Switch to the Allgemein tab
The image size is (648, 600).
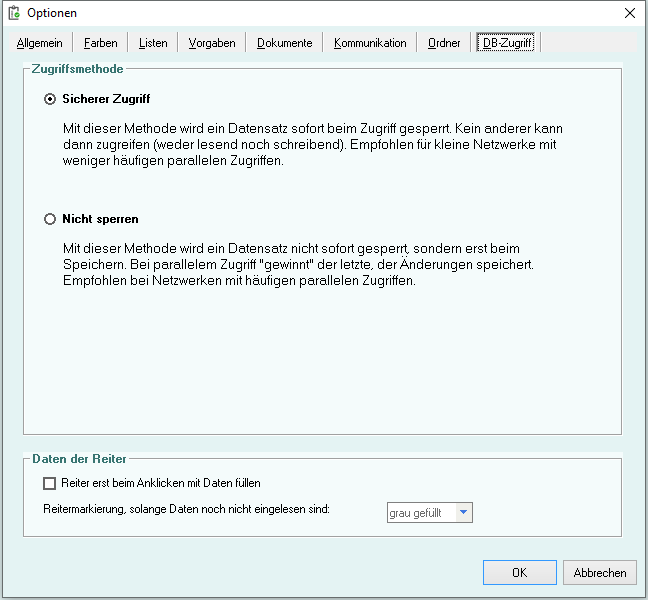point(40,43)
